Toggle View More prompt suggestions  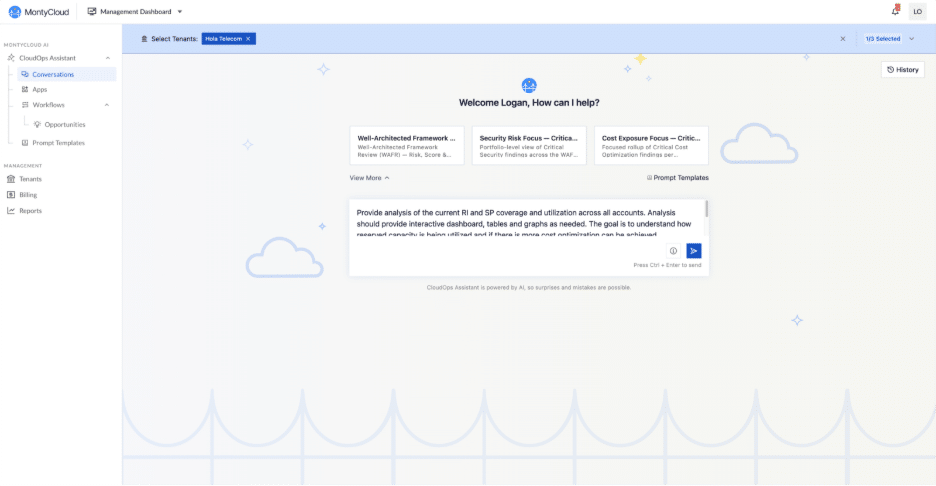click(369, 178)
